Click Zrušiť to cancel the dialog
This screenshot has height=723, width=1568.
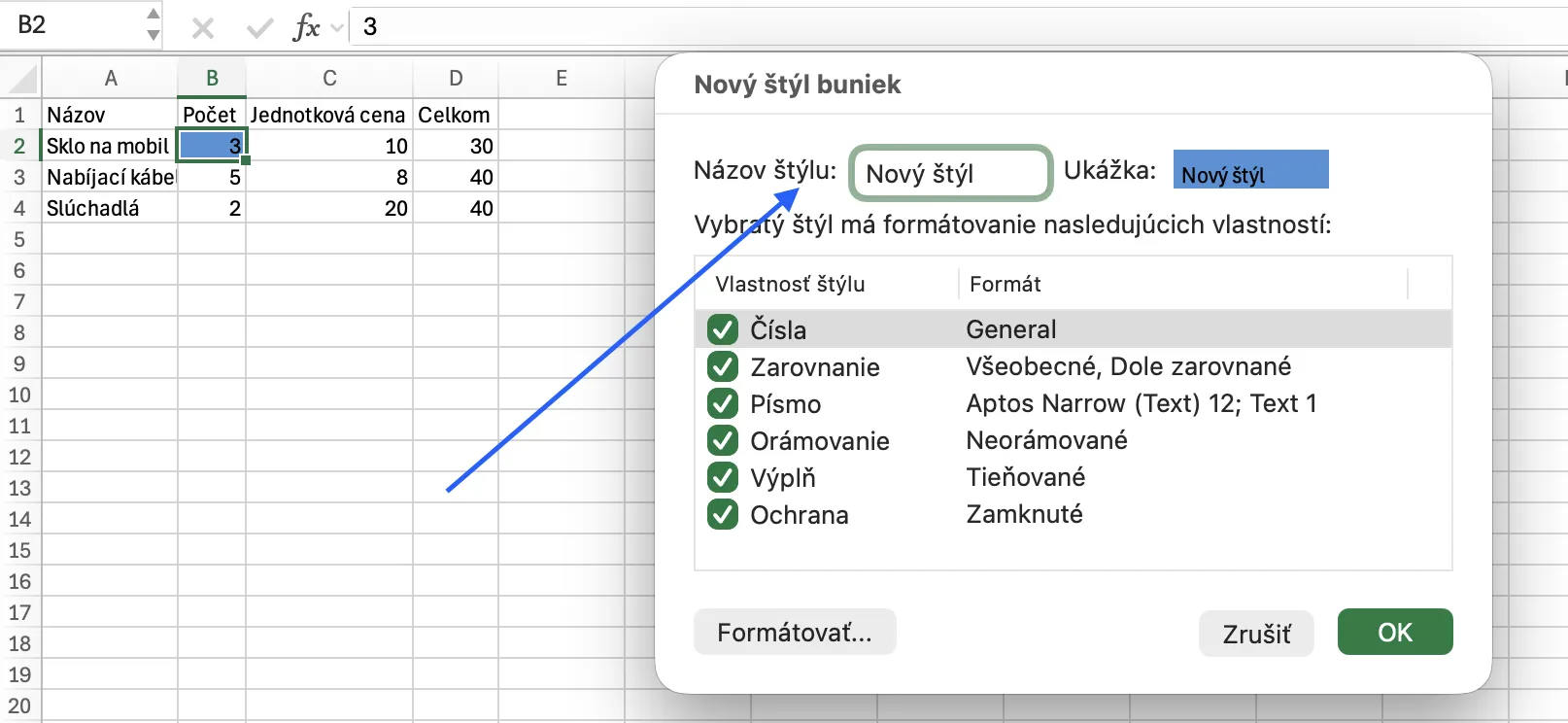tap(1256, 634)
